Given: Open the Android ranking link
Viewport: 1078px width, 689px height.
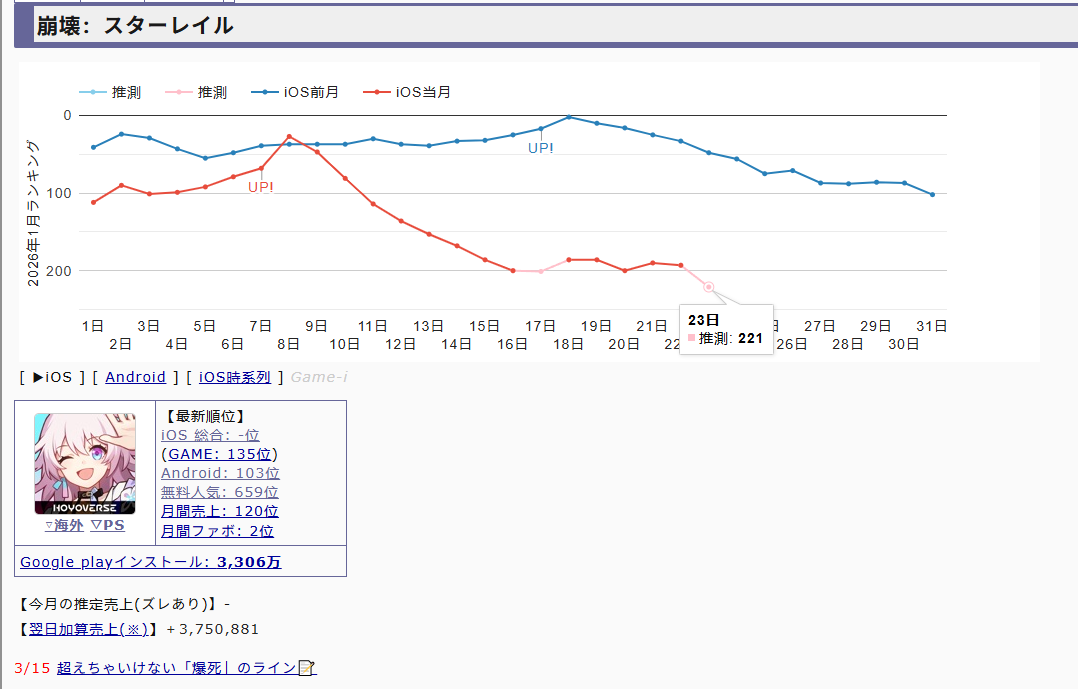Looking at the screenshot, I should coord(135,377).
